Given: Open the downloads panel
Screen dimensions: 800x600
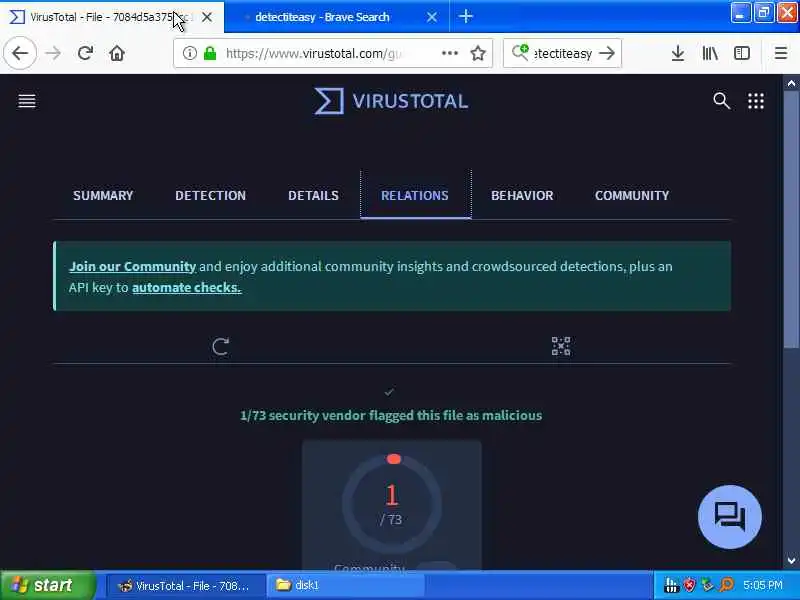Looking at the screenshot, I should 678,53.
